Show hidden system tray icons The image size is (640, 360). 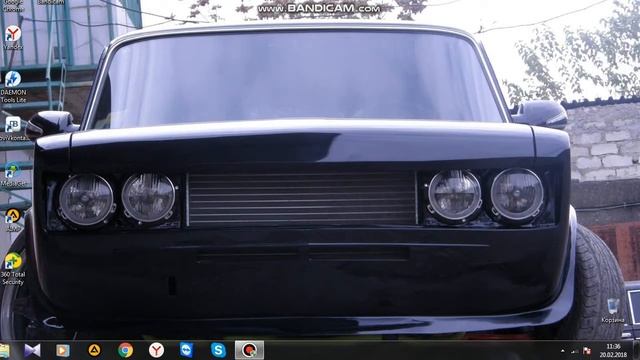coord(563,351)
